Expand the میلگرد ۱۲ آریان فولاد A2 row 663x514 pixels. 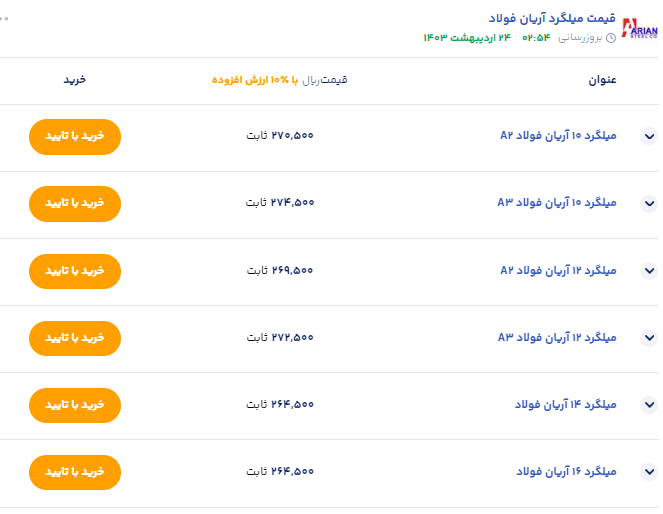(x=648, y=270)
